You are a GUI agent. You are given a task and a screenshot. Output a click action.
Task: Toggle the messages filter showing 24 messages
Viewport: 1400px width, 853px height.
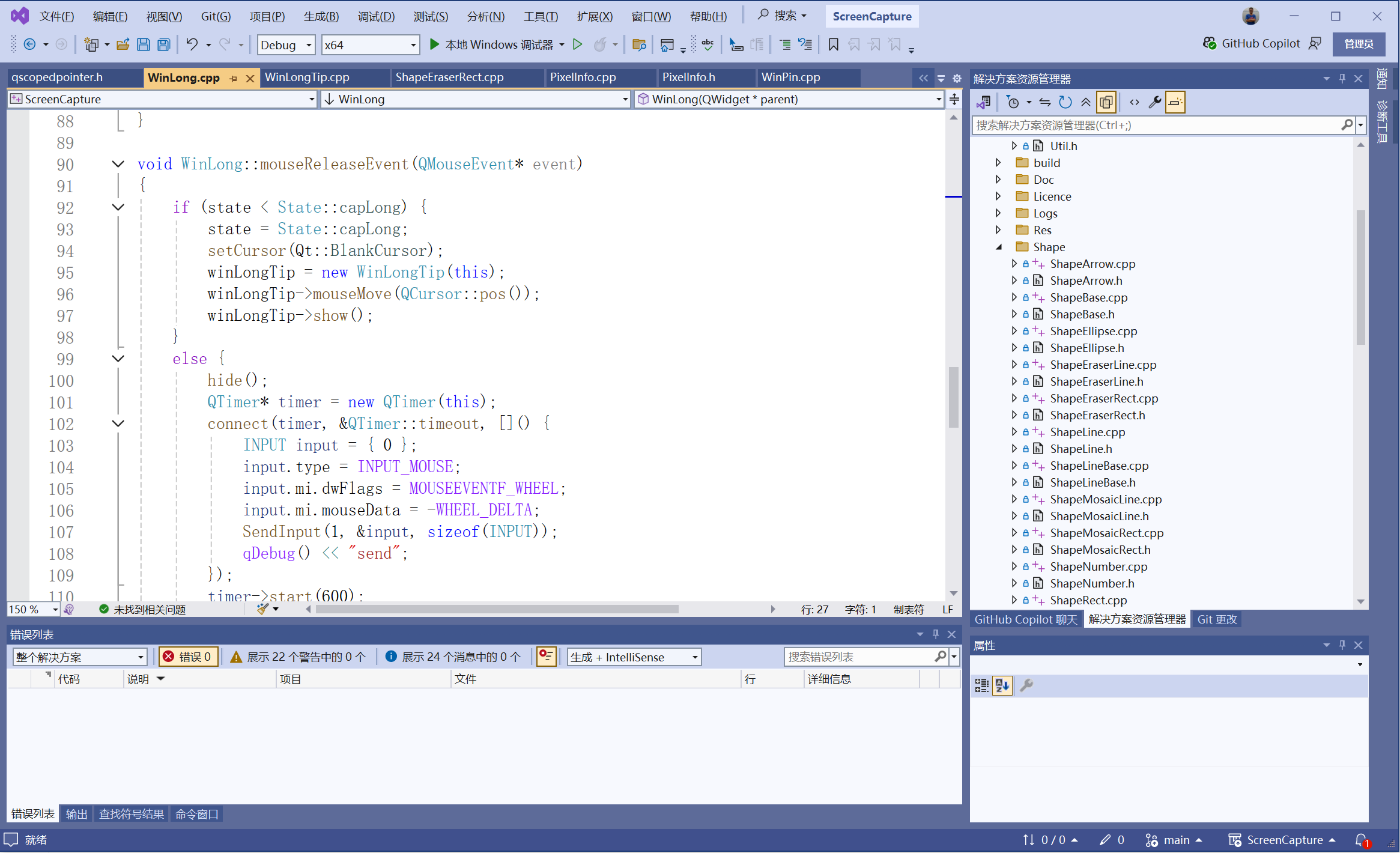tap(453, 657)
